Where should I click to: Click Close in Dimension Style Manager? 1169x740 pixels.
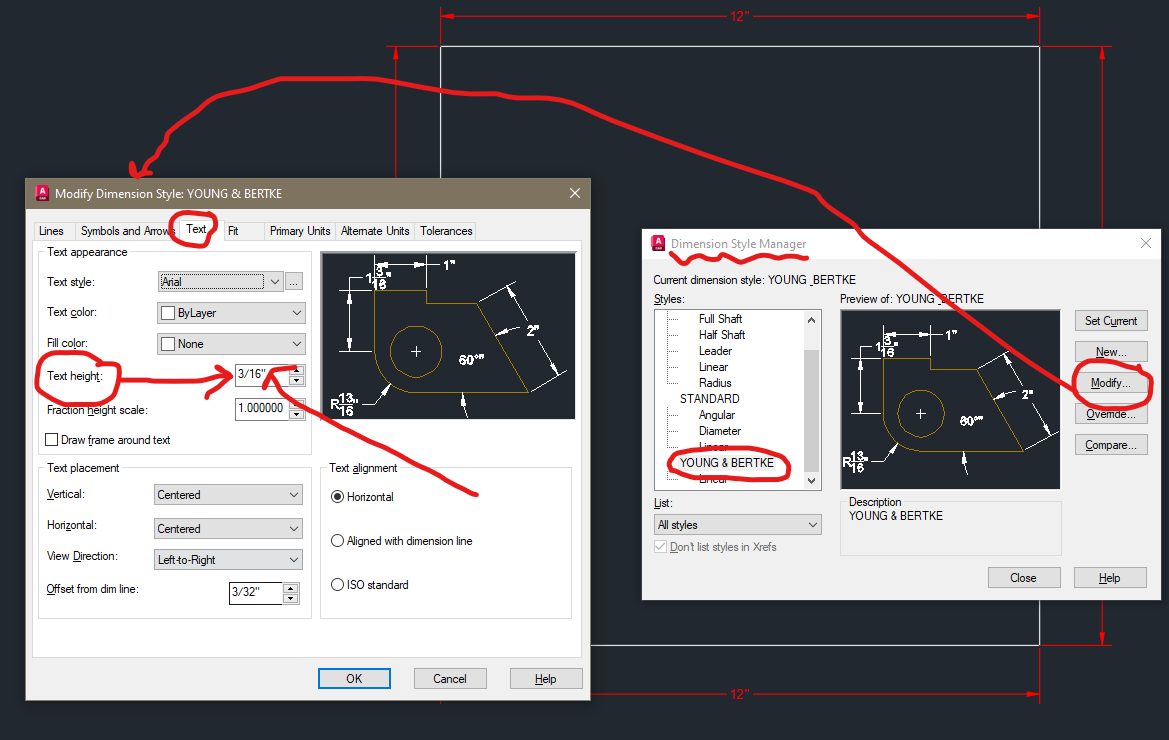point(1024,578)
